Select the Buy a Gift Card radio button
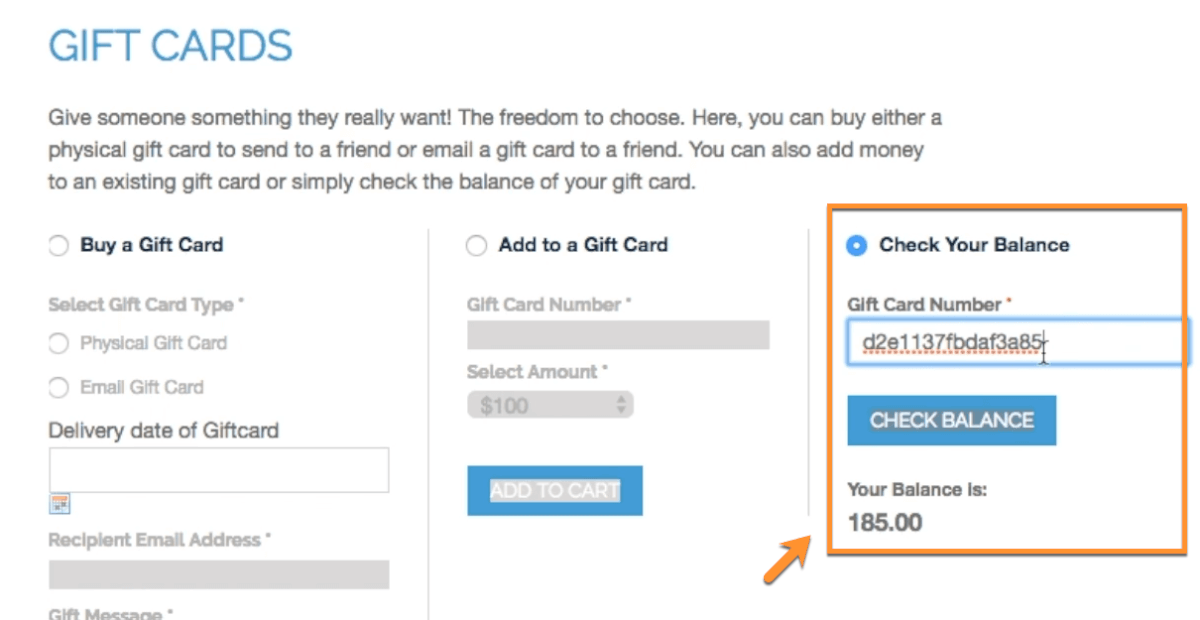This screenshot has width=1200, height=620. (59, 245)
